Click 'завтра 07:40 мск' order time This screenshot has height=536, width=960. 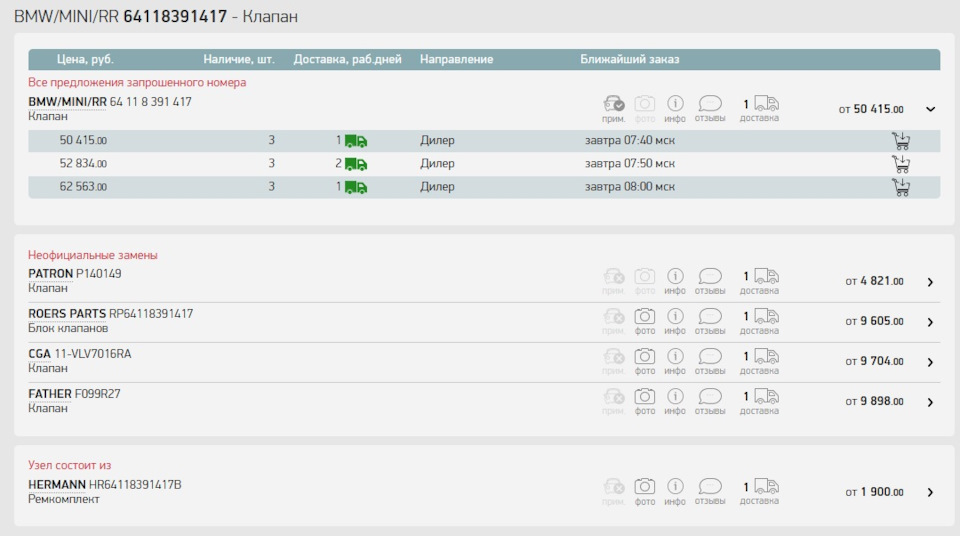[629, 140]
